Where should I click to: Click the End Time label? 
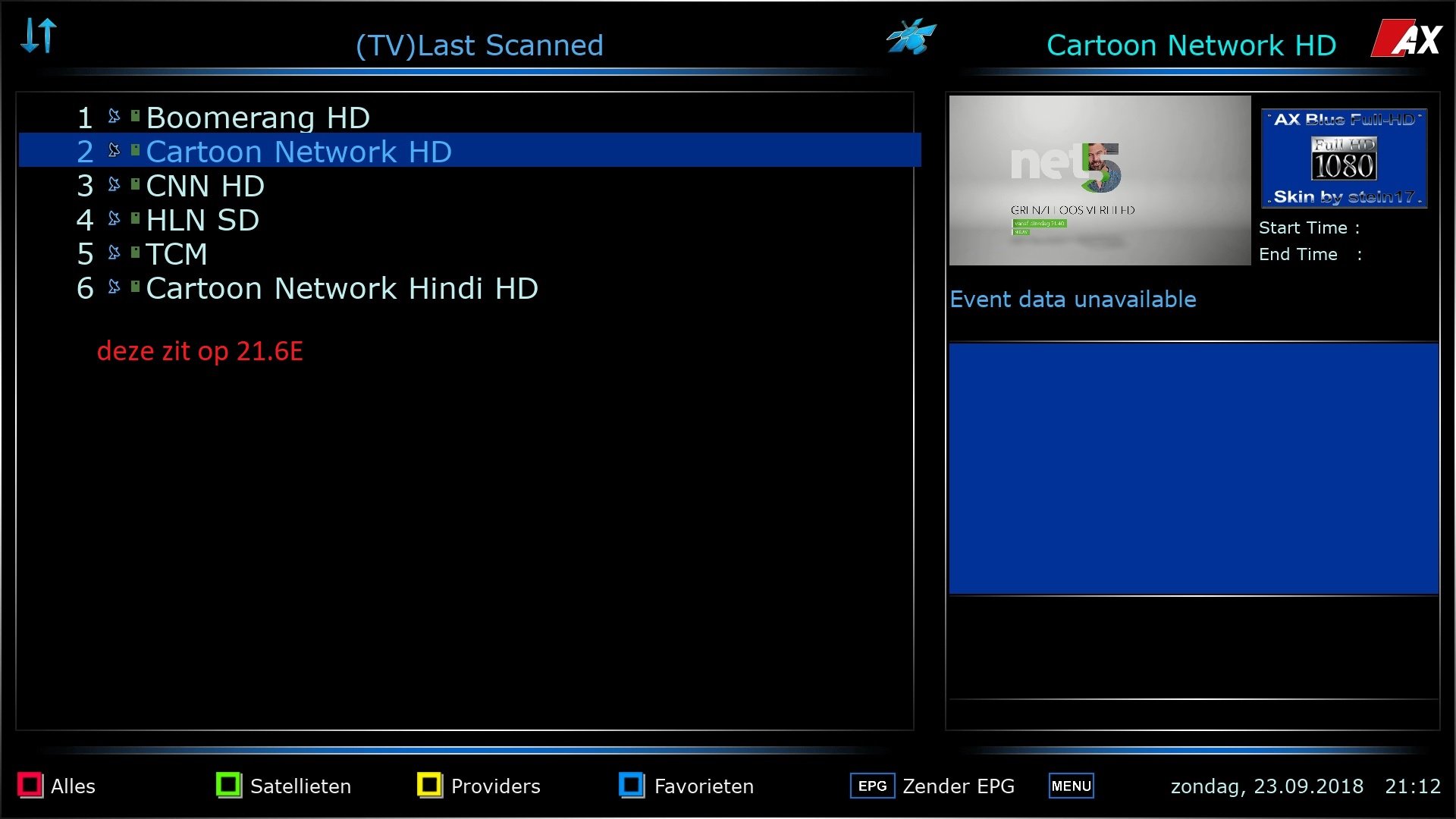click(1310, 254)
